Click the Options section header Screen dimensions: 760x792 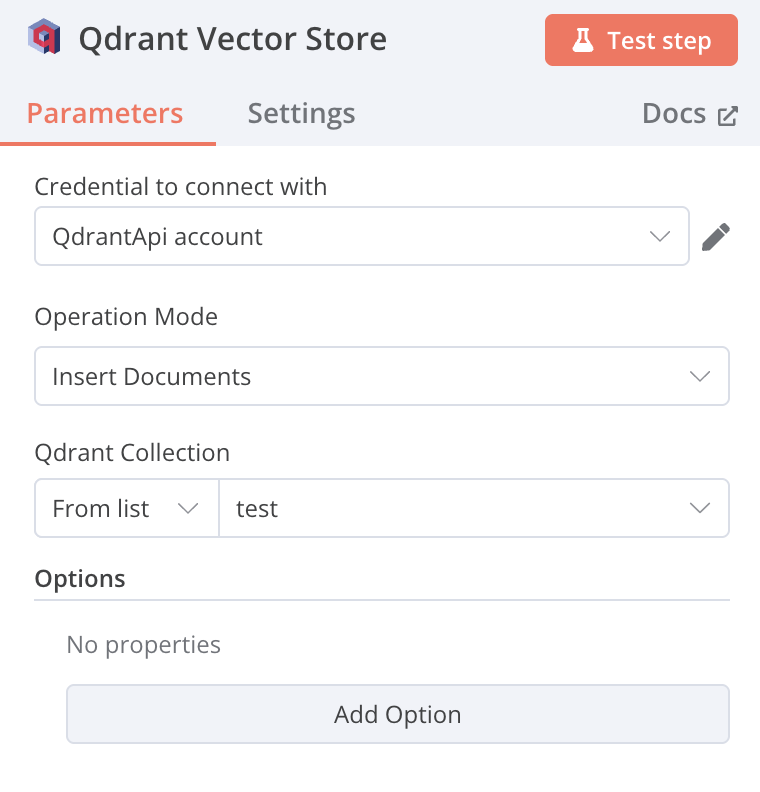[80, 579]
